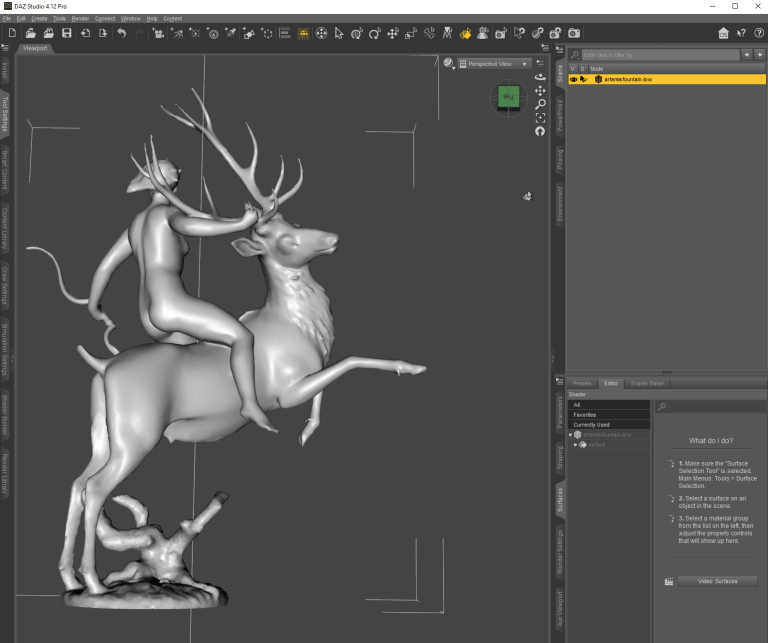Screen dimensions: 768x643
Task: Click the viewport frame selection control
Action: tap(540, 118)
